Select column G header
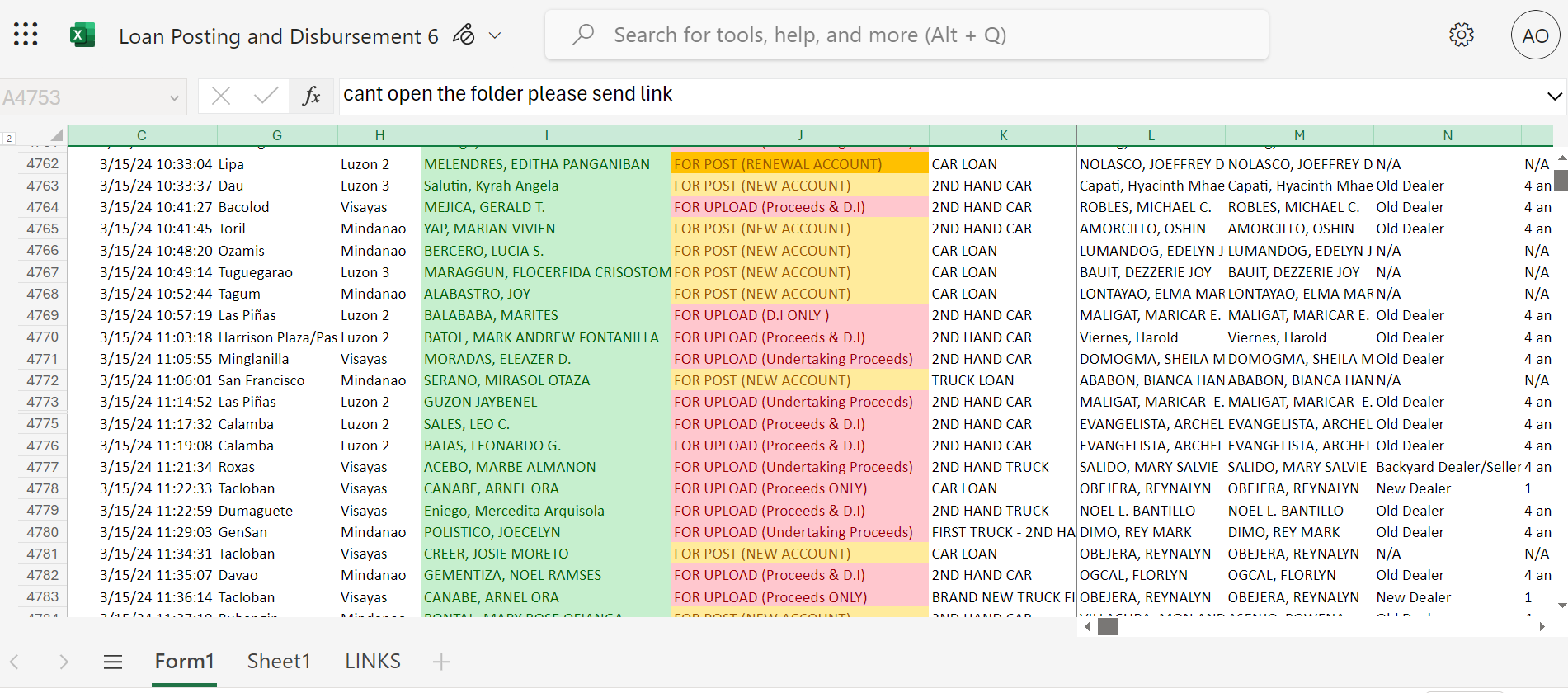Screen dimensions: 1568x693 coord(277,135)
